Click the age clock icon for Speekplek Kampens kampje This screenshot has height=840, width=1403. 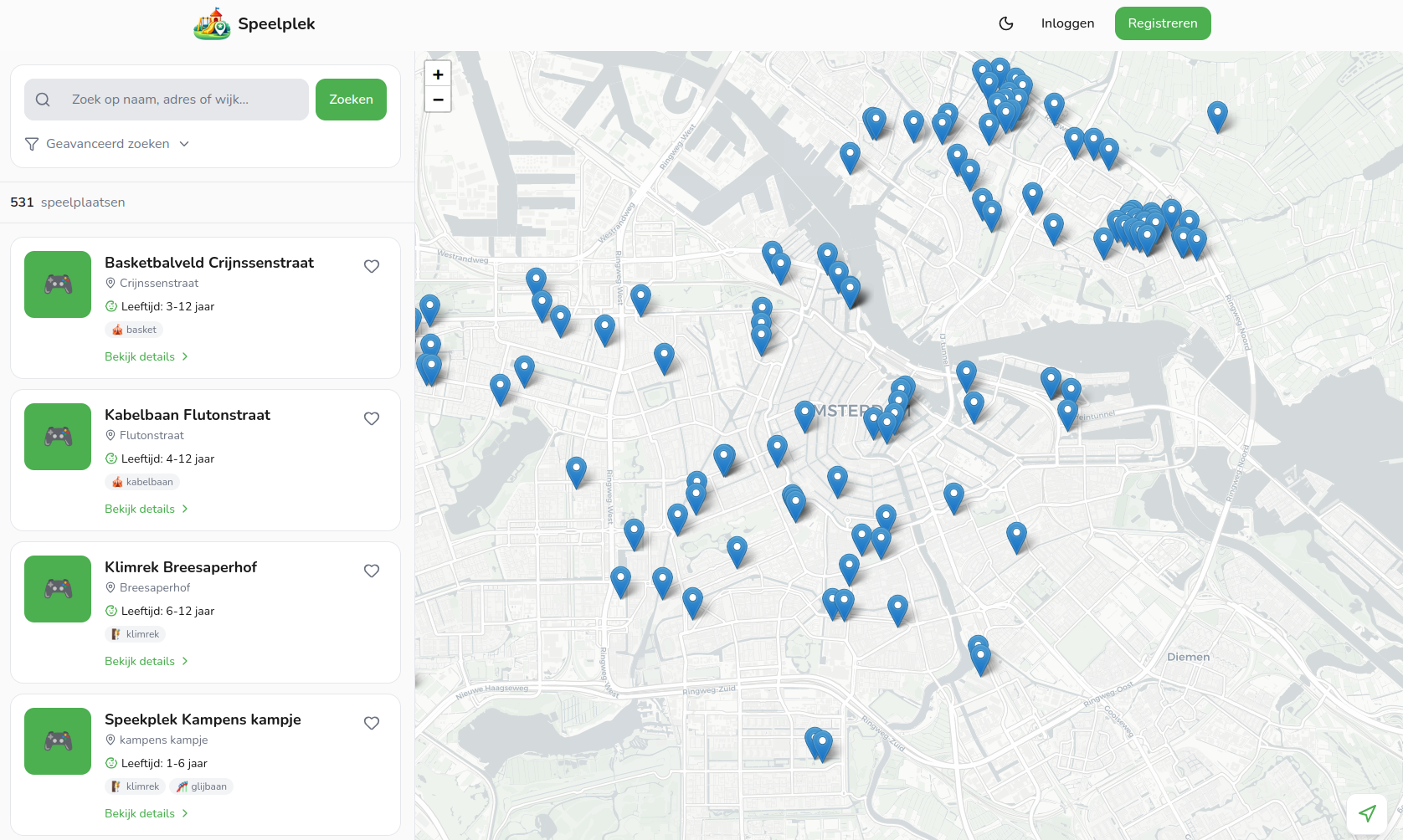coord(110,763)
